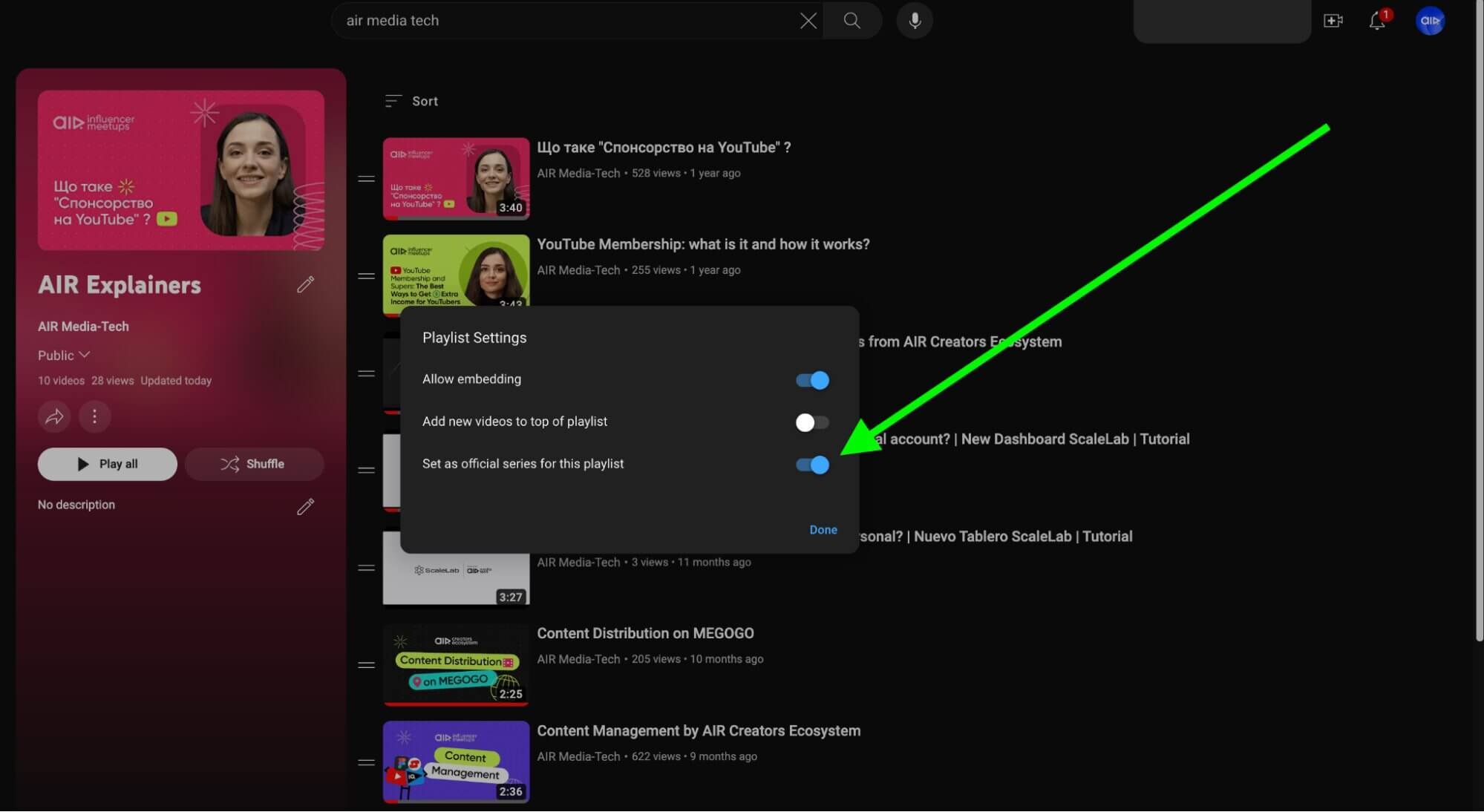
Task: Edit the playlist description pencil
Action: tap(305, 506)
